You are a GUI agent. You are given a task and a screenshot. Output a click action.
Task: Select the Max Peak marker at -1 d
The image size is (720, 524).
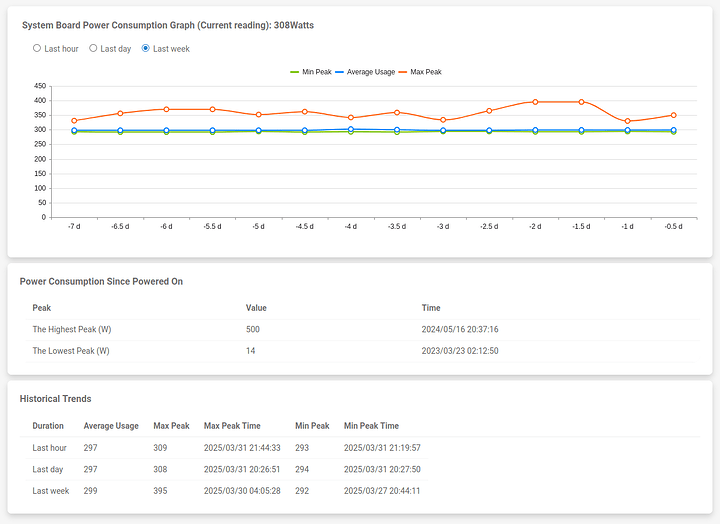point(627,121)
